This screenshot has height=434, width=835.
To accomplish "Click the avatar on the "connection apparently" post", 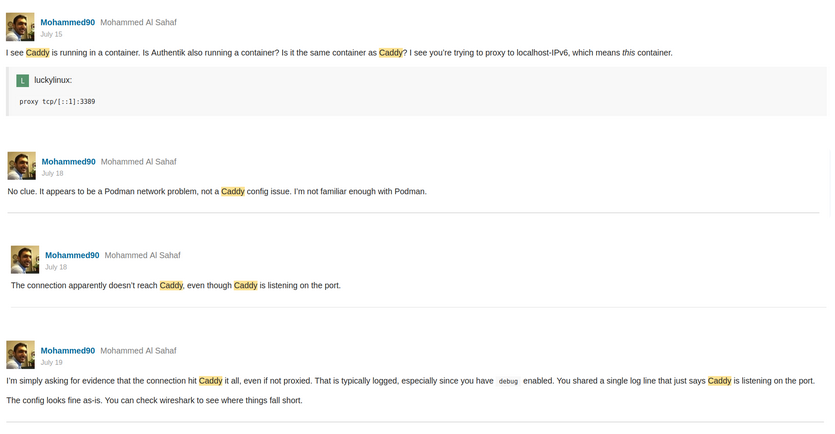I will [25, 260].
